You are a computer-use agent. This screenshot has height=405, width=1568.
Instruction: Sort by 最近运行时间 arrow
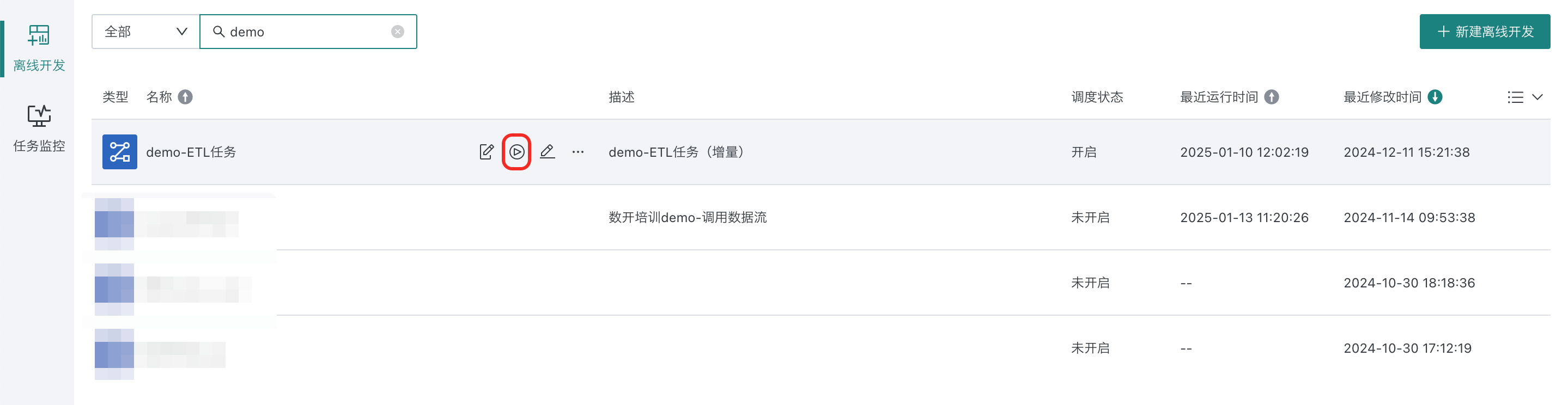tap(1272, 97)
